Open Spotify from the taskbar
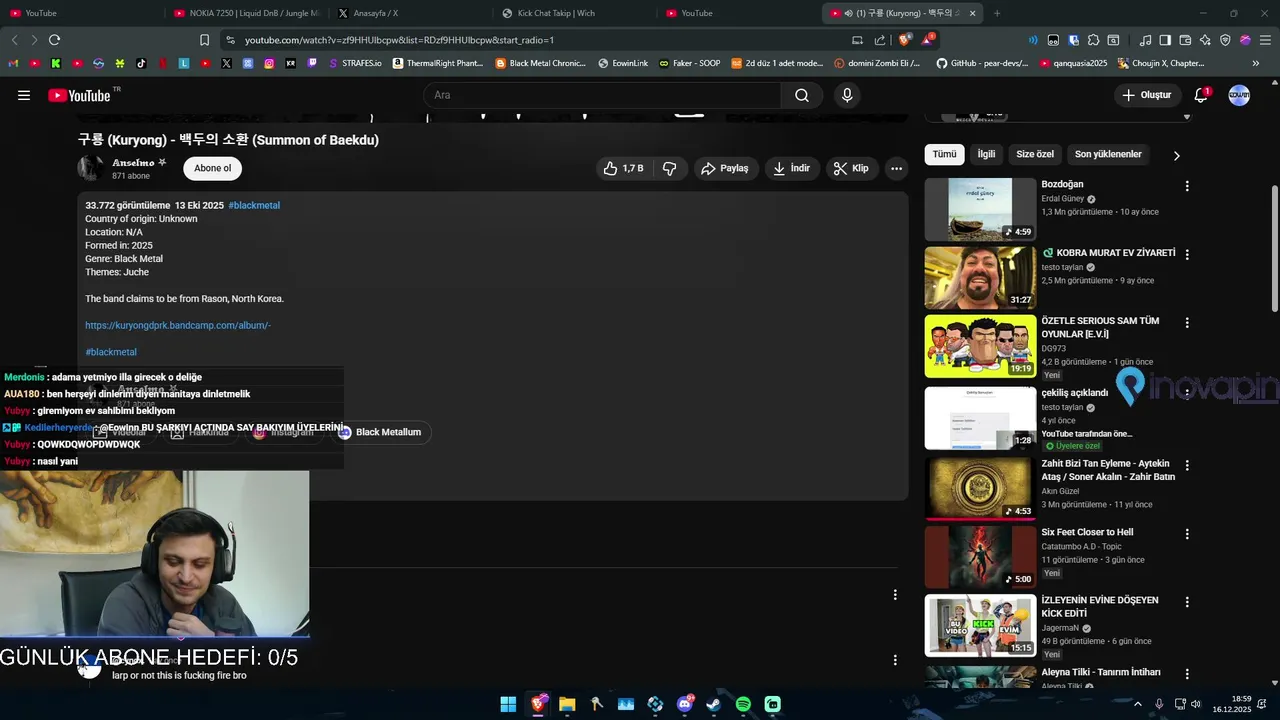 (x=743, y=704)
